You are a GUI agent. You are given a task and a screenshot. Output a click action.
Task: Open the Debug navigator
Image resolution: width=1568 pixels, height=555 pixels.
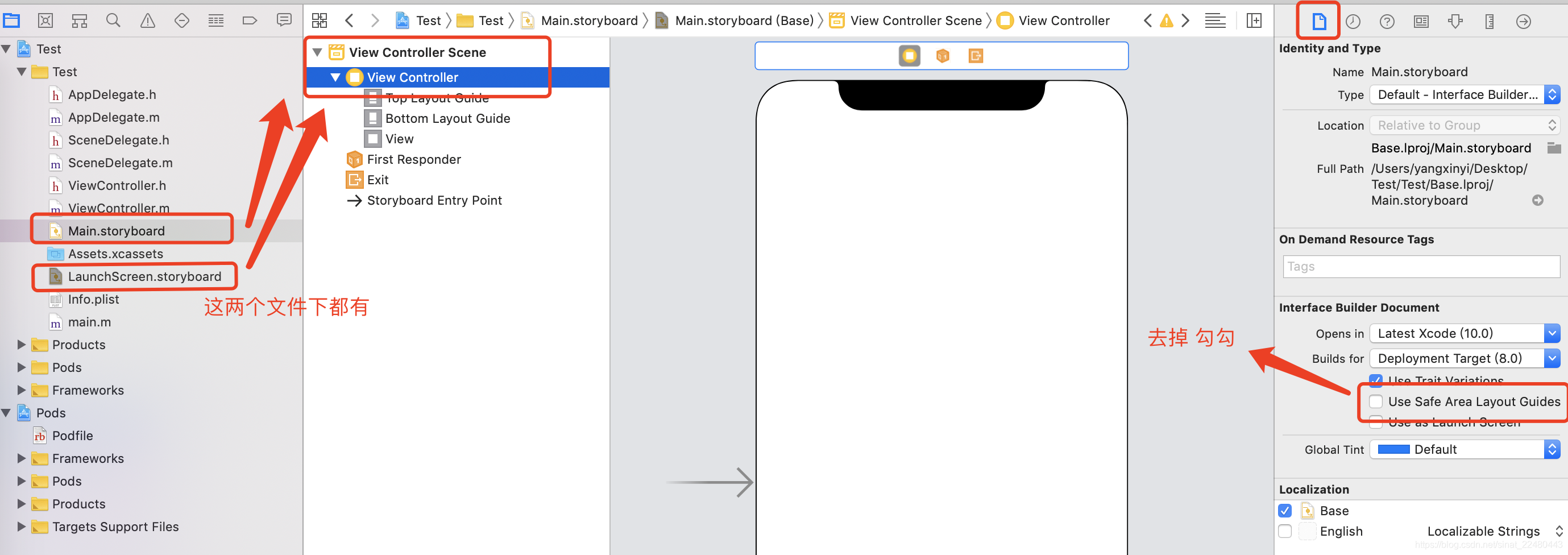pyautogui.click(x=215, y=20)
